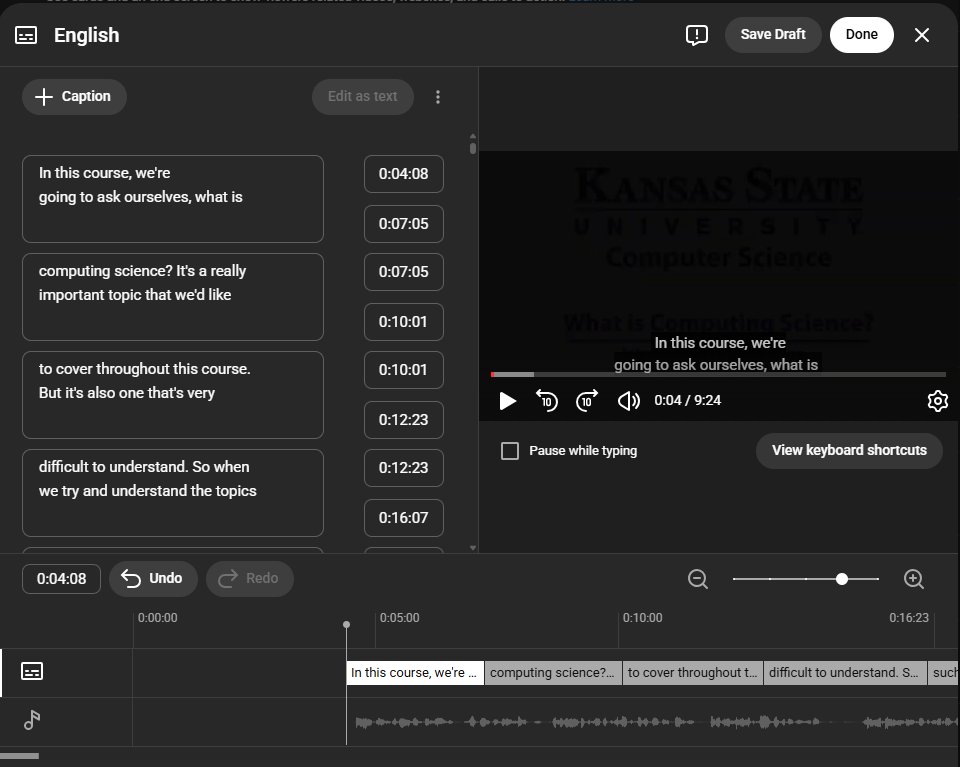Zoom out the timeline
This screenshot has width=960, height=767.
[x=698, y=579]
